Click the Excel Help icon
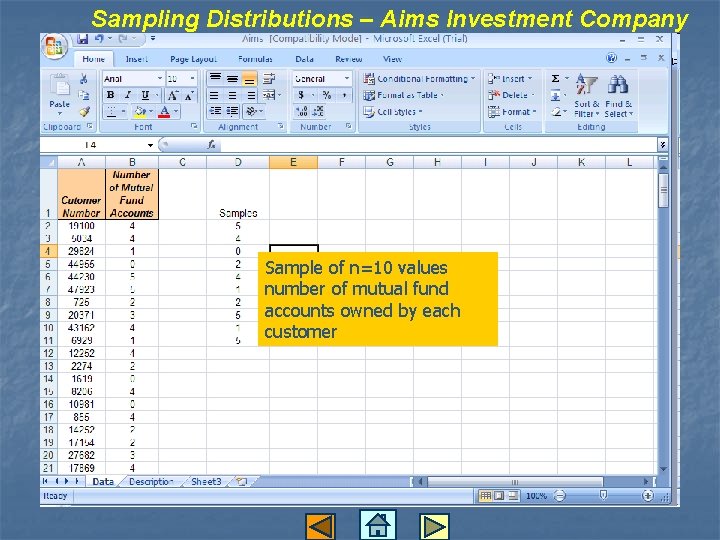 tap(611, 58)
